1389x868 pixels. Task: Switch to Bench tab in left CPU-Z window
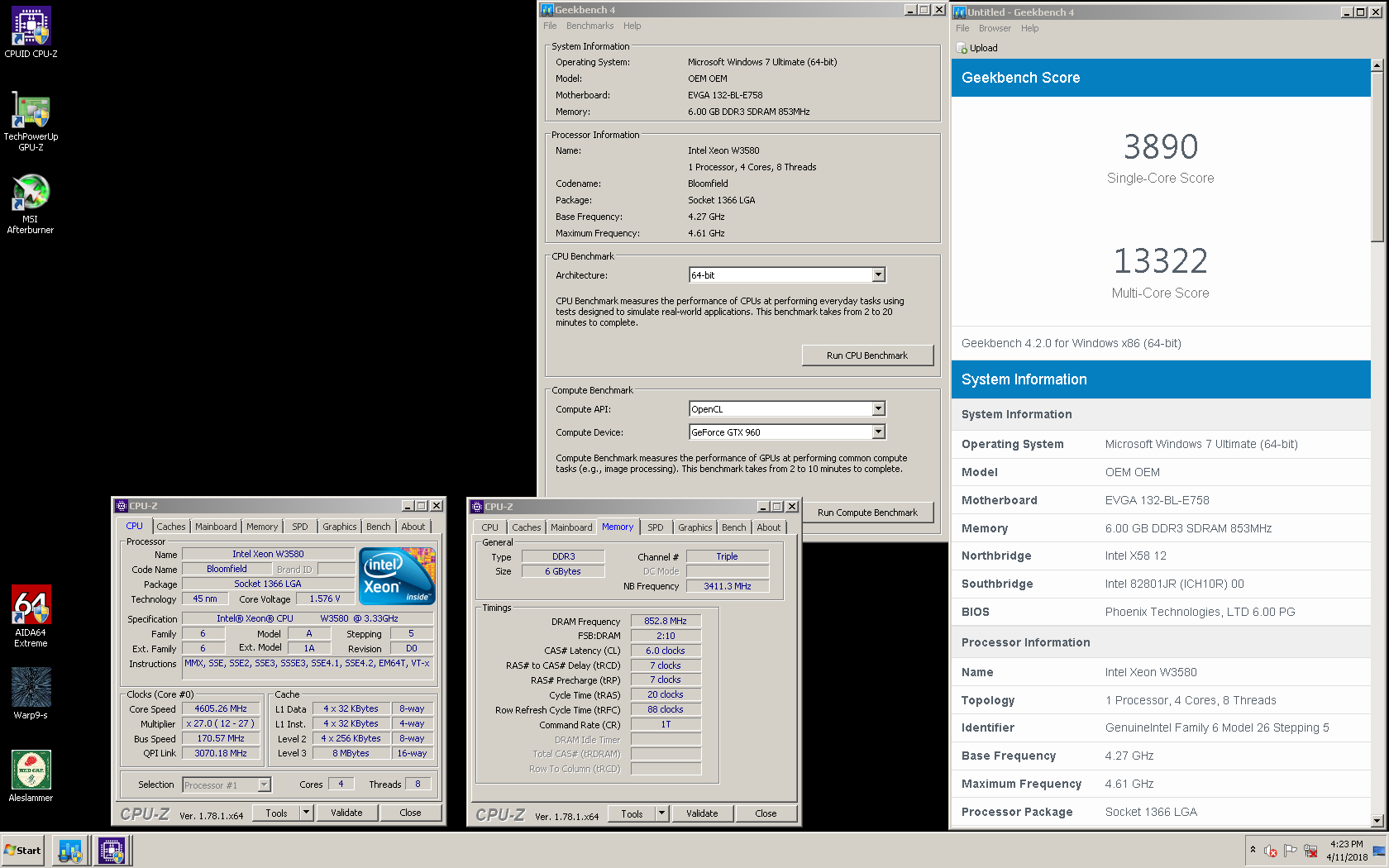379,527
